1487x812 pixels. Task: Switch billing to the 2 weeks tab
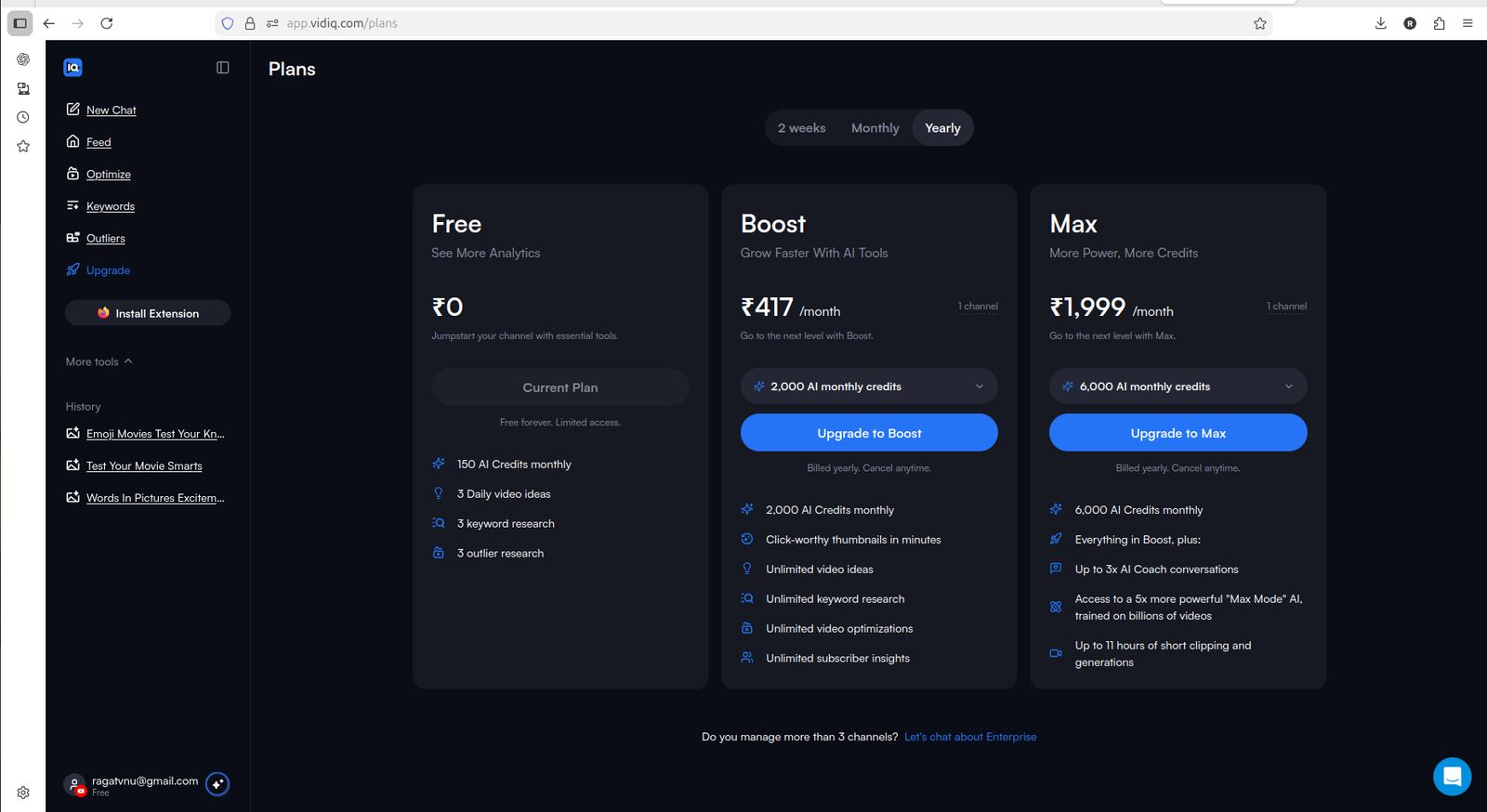coord(801,128)
